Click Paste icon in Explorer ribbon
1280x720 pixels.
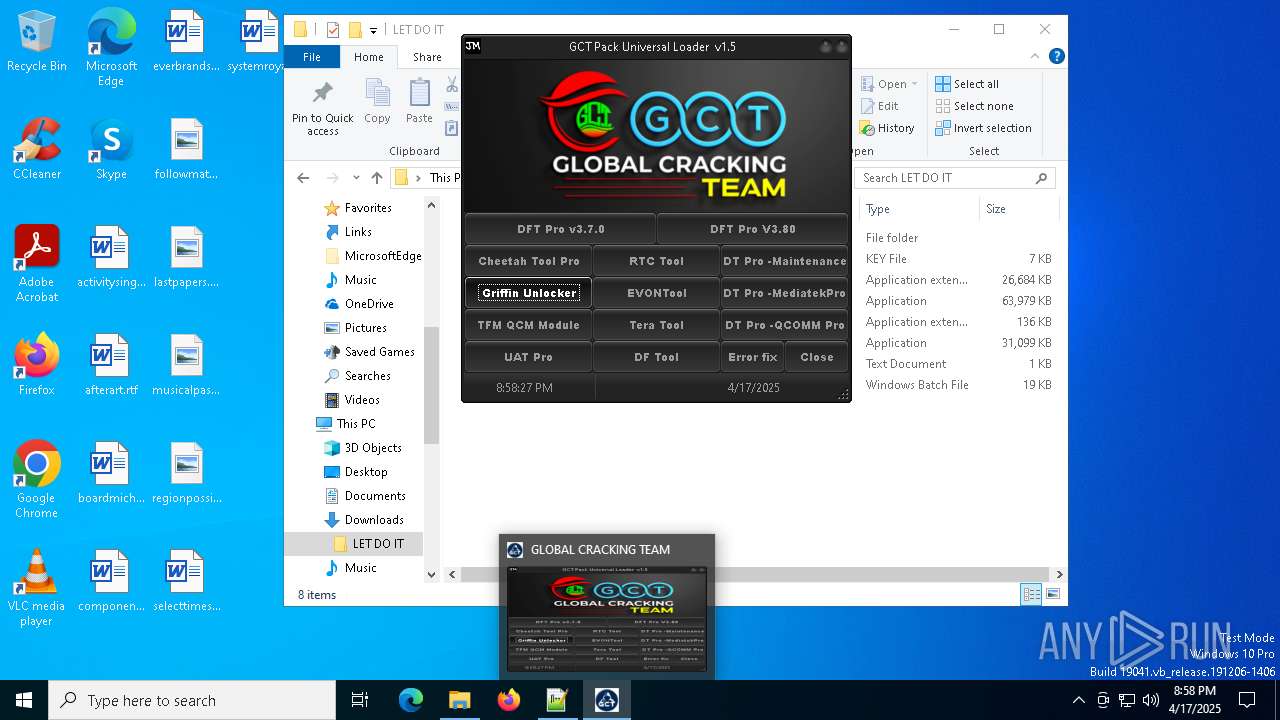tap(419, 102)
